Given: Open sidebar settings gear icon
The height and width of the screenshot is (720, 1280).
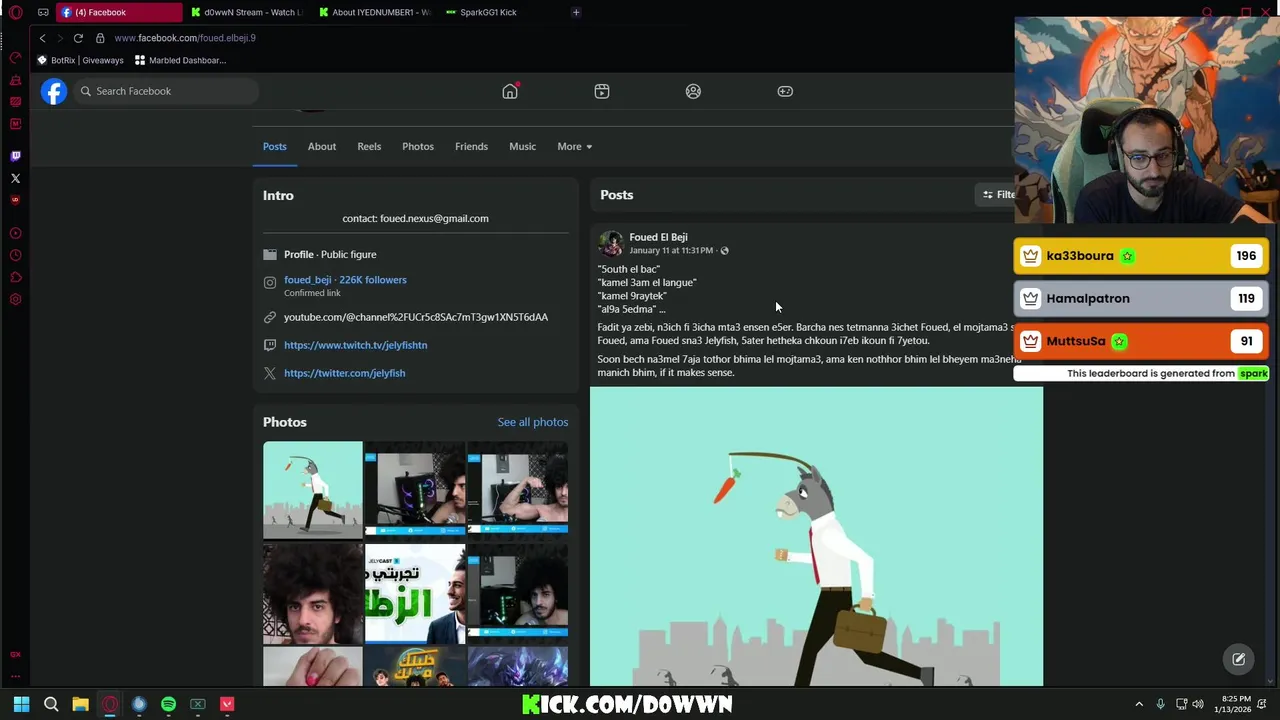Looking at the screenshot, I should coord(15,299).
